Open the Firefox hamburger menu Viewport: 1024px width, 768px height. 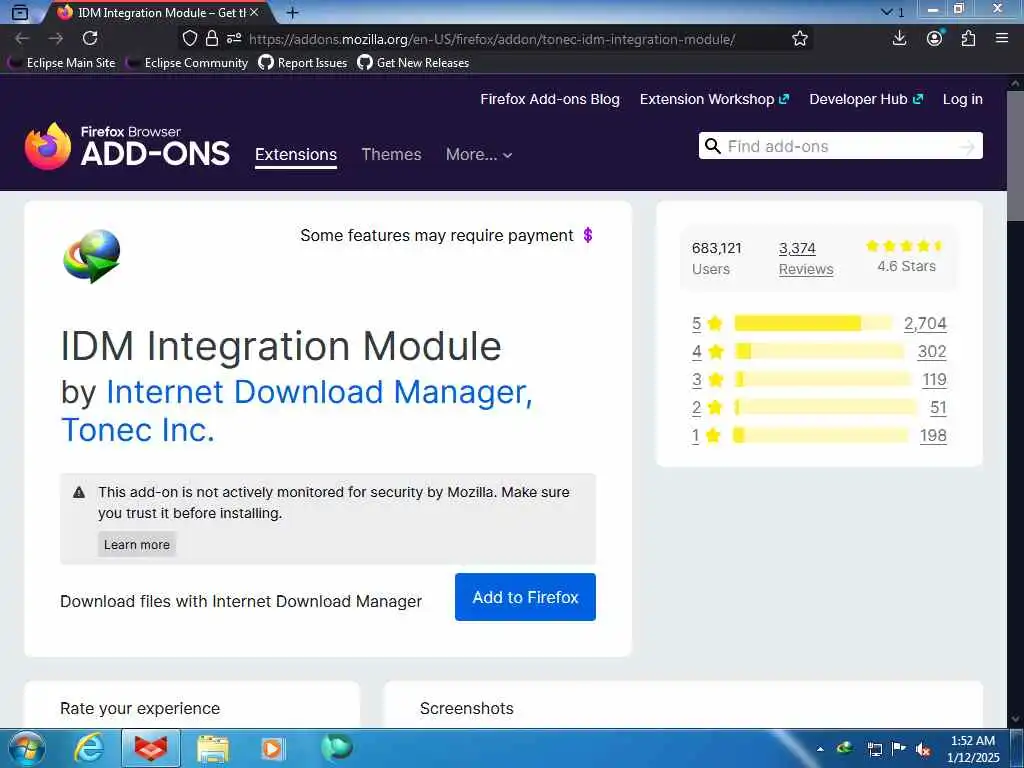(1002, 39)
